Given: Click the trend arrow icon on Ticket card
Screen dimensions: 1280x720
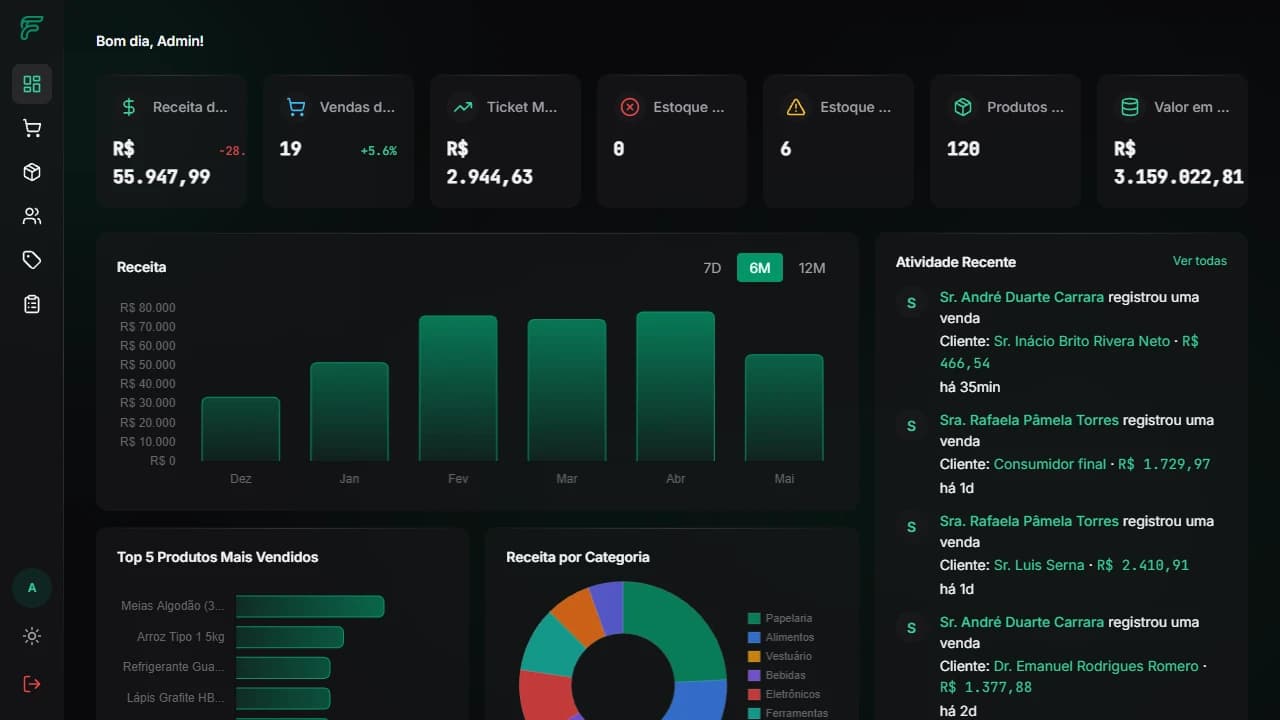Looking at the screenshot, I should [x=463, y=107].
